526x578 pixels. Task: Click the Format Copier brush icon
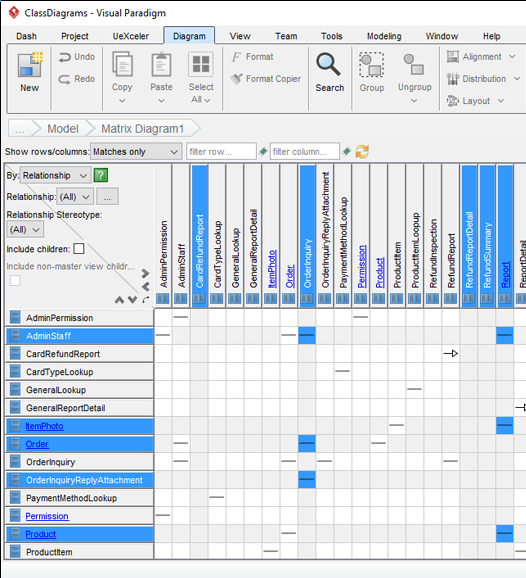[236, 79]
